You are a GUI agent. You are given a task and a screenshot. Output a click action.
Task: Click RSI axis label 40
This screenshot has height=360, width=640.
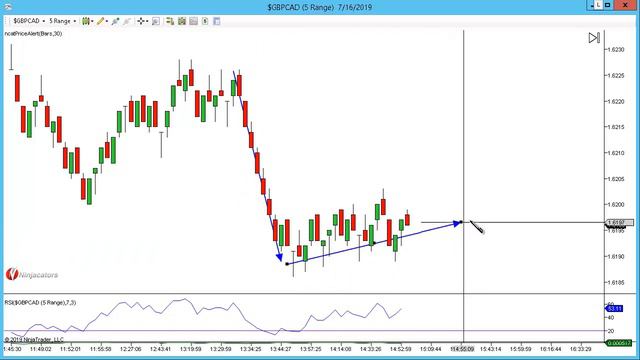point(611,318)
